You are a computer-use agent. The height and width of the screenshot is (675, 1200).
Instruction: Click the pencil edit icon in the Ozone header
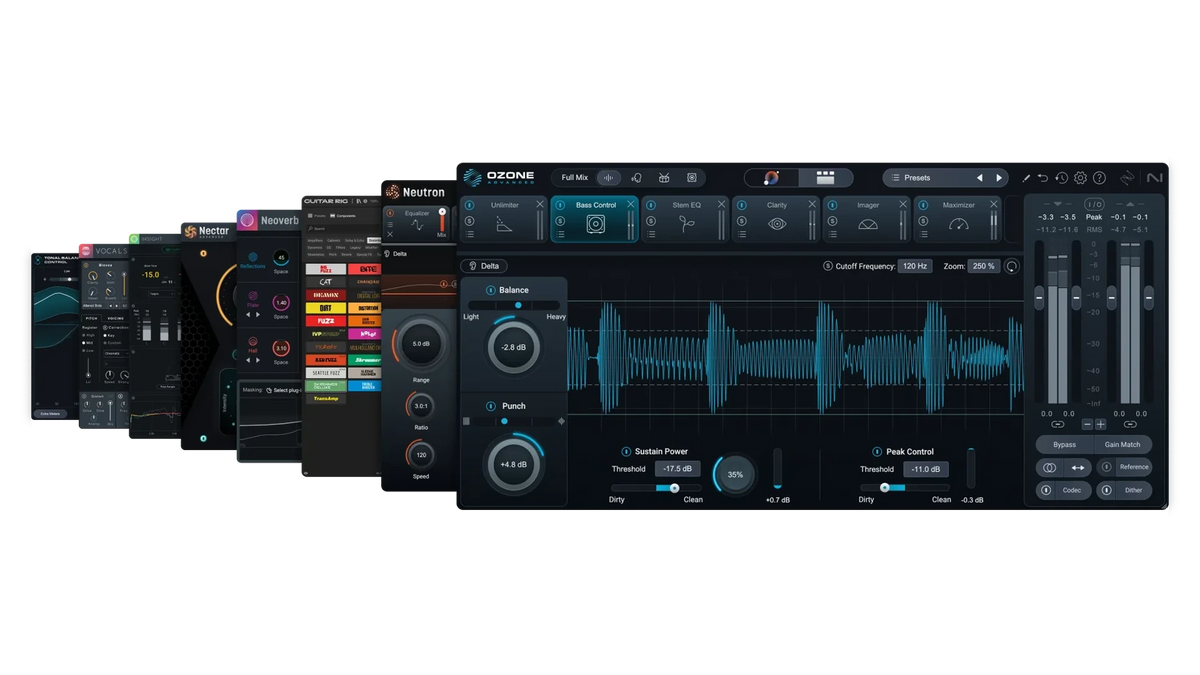[x=1026, y=178]
